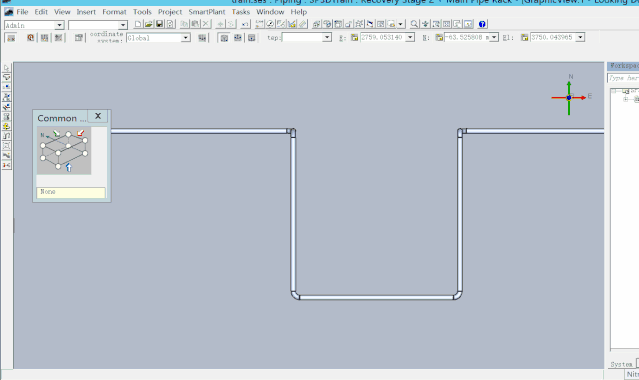Viewport: 639px width, 380px height.
Task: Click the red arrow in Common Views cube
Action: 81,133
